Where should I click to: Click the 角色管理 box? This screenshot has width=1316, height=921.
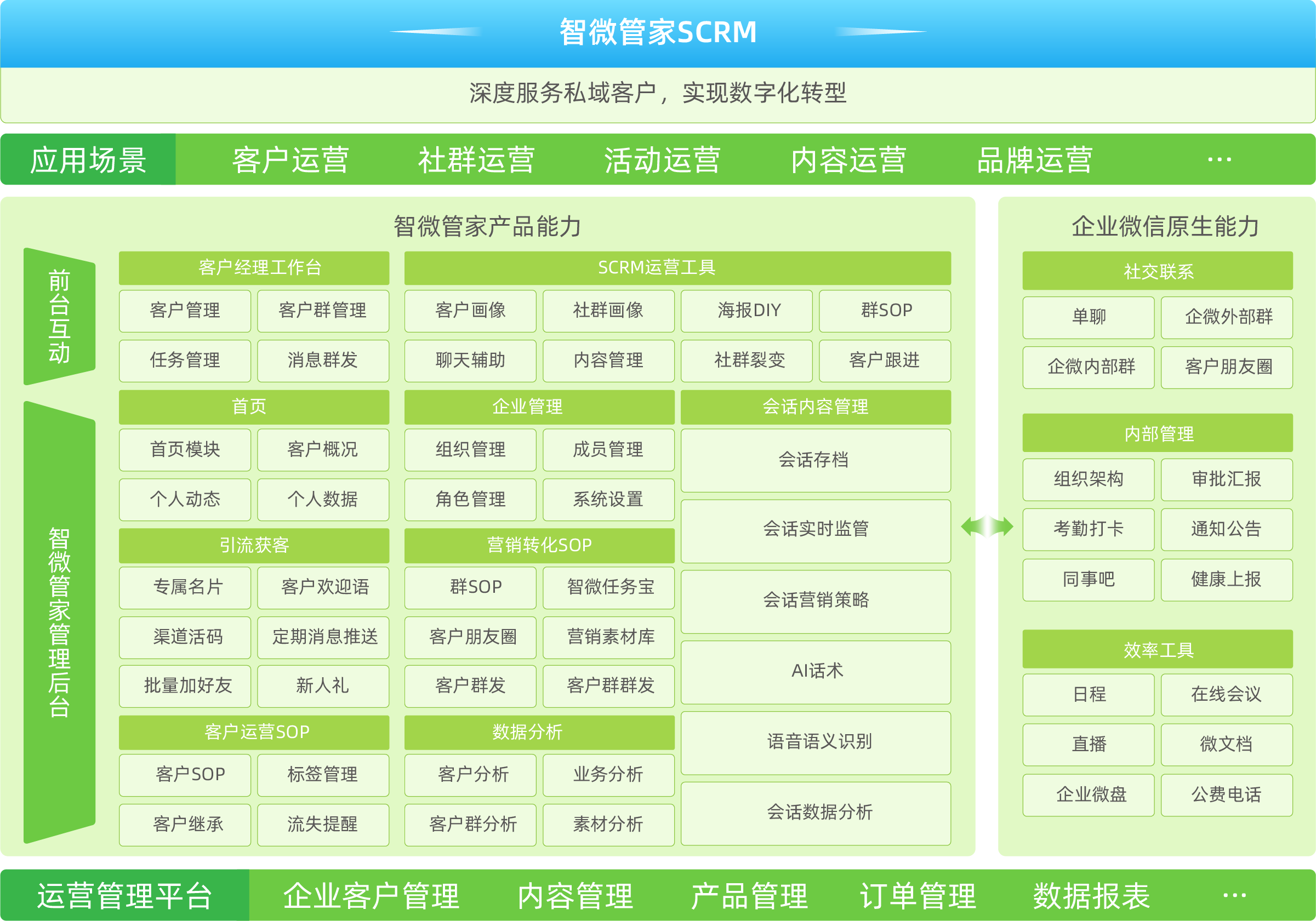(471, 500)
